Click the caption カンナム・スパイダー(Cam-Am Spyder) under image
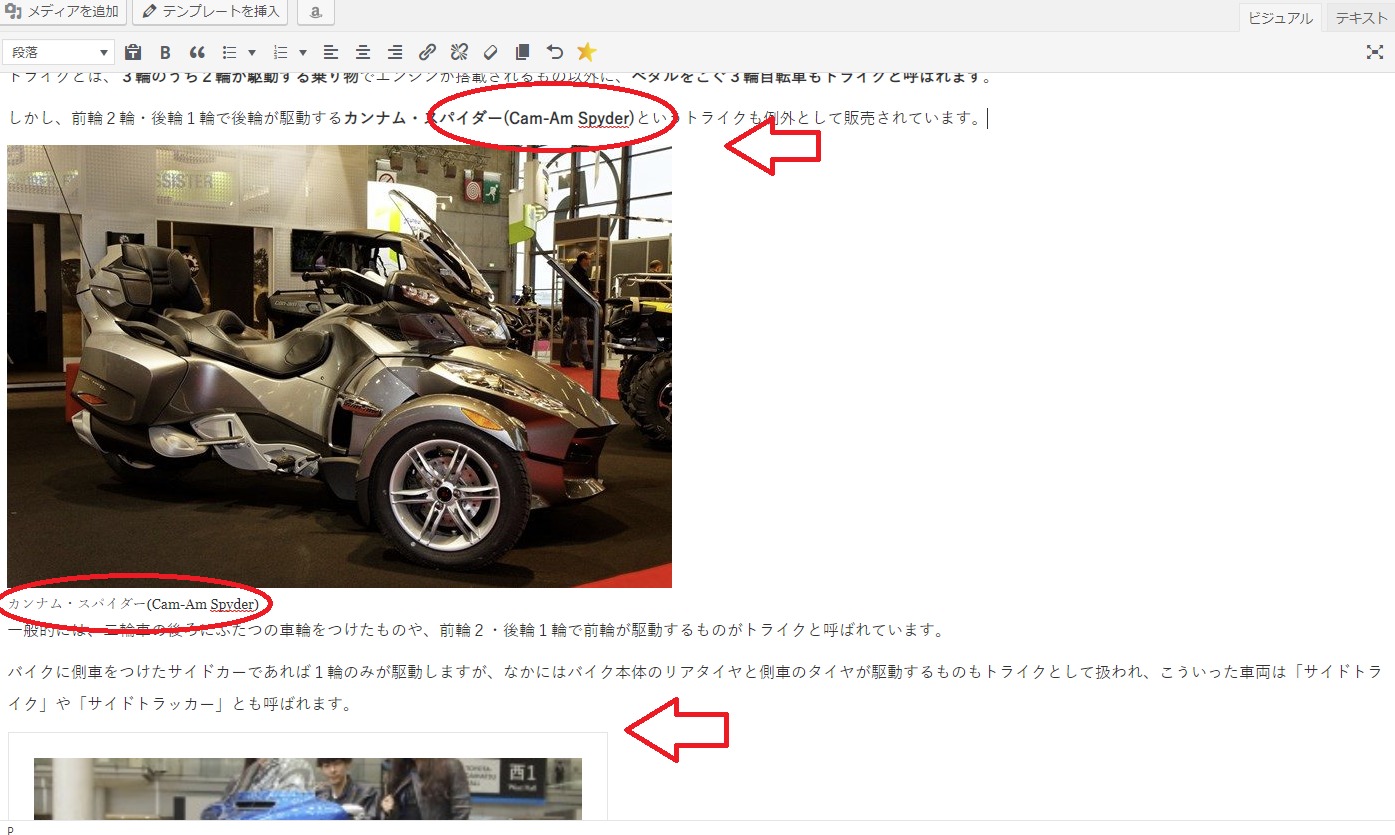Image resolution: width=1395 pixels, height=835 pixels. 133,604
